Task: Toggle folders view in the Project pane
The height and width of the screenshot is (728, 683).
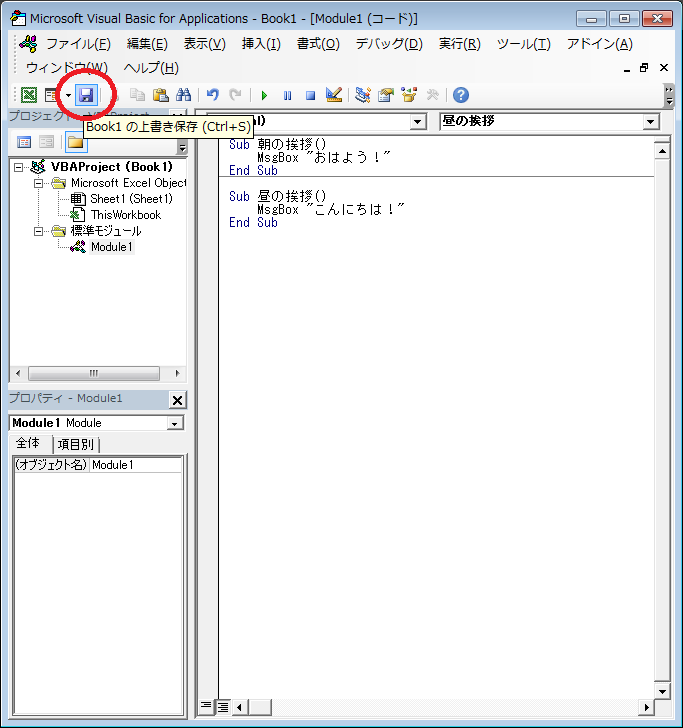Action: pyautogui.click(x=75, y=142)
